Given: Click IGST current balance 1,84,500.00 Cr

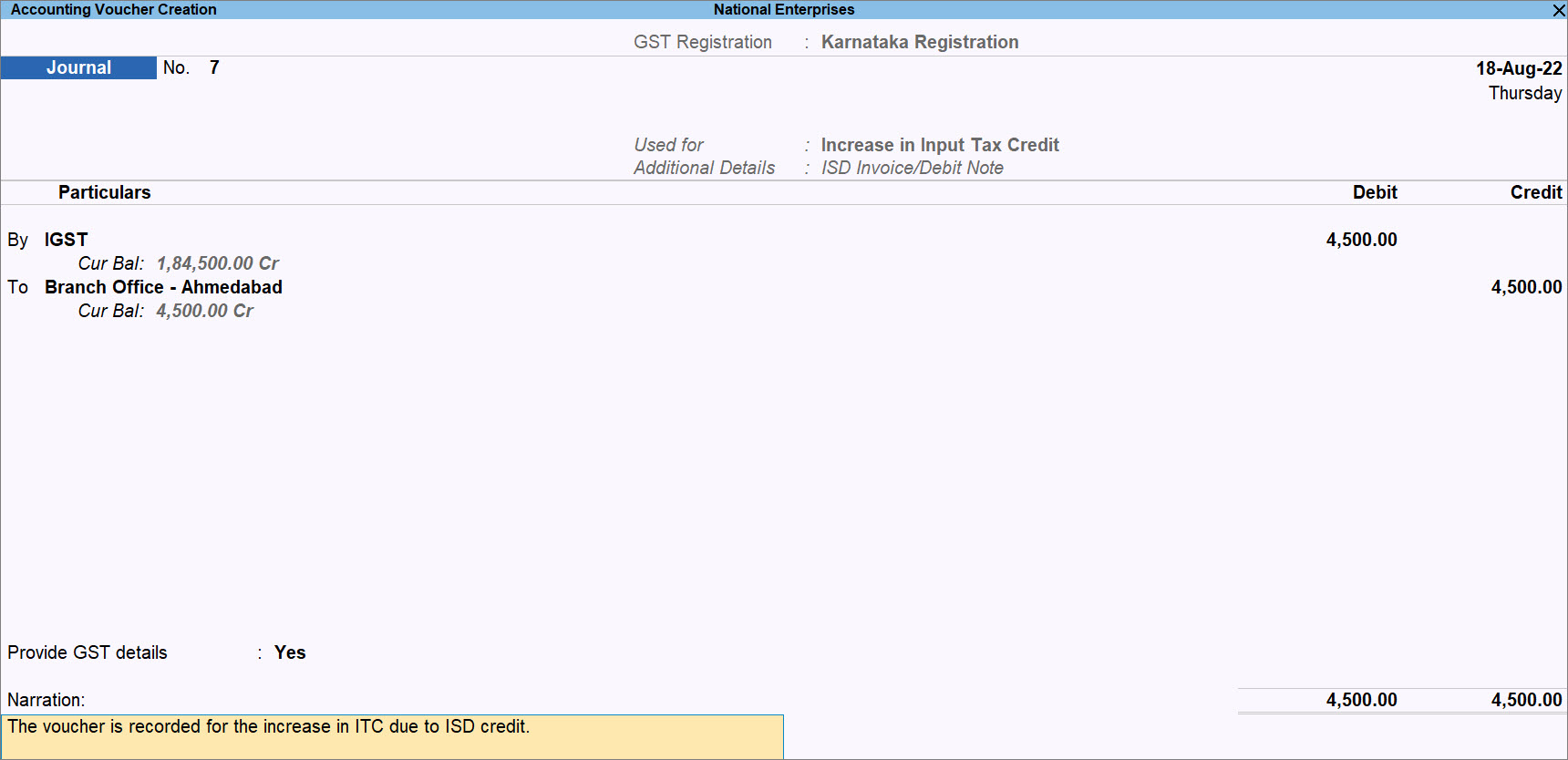Looking at the screenshot, I should [x=218, y=263].
